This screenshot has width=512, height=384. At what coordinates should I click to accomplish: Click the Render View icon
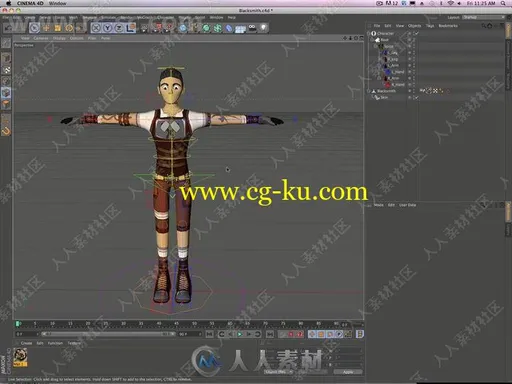pos(144,28)
